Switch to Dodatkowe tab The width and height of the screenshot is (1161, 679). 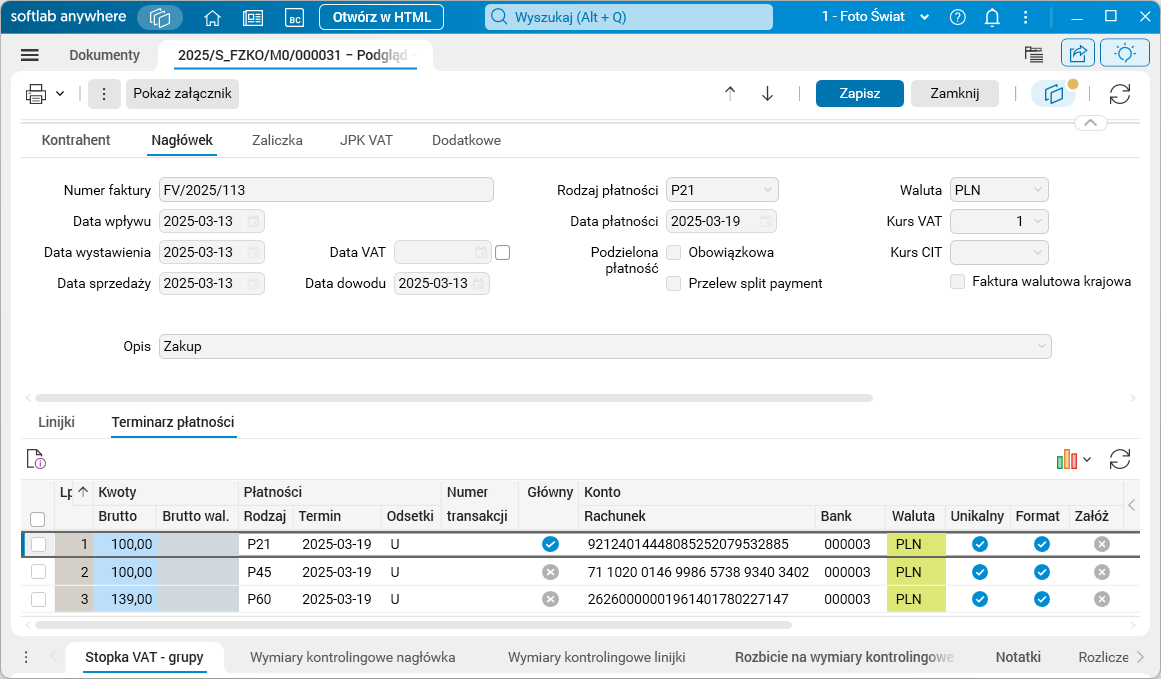click(466, 140)
